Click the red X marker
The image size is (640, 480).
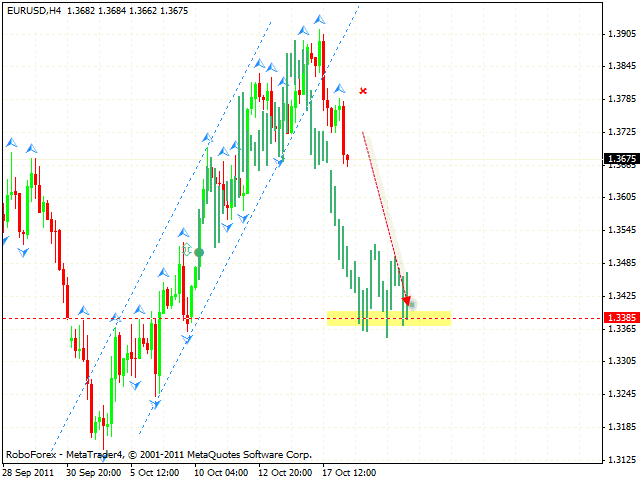[x=363, y=91]
